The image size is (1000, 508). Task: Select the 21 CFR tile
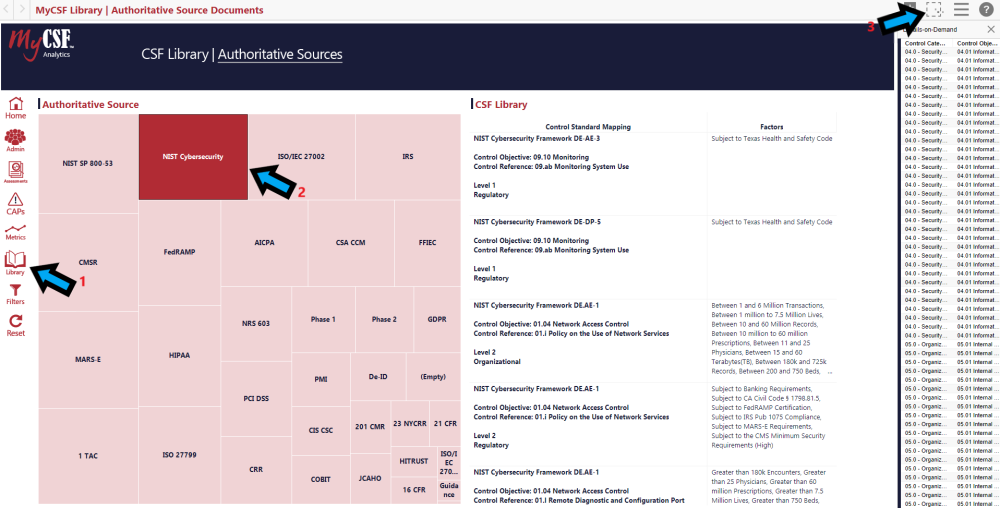tap(445, 424)
